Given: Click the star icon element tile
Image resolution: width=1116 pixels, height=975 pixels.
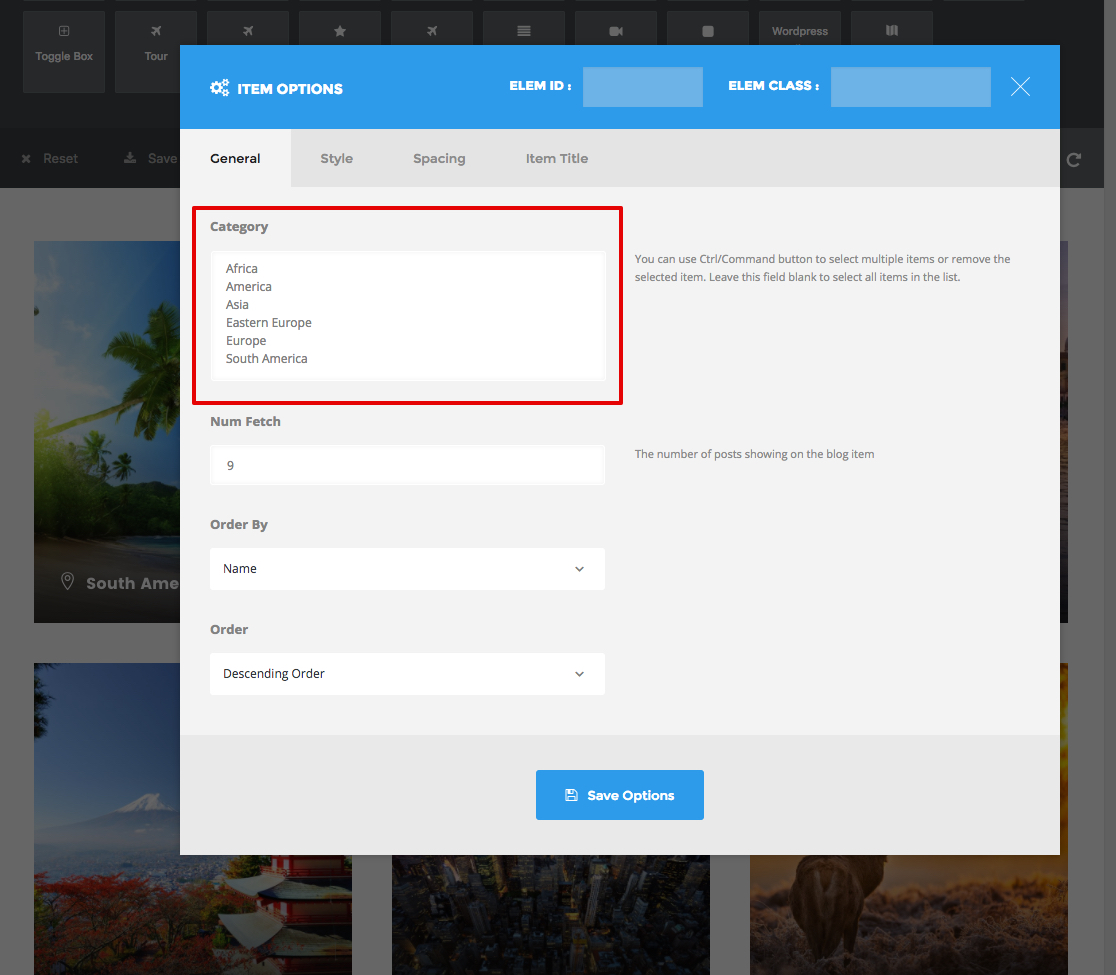Looking at the screenshot, I should pyautogui.click(x=340, y=30).
